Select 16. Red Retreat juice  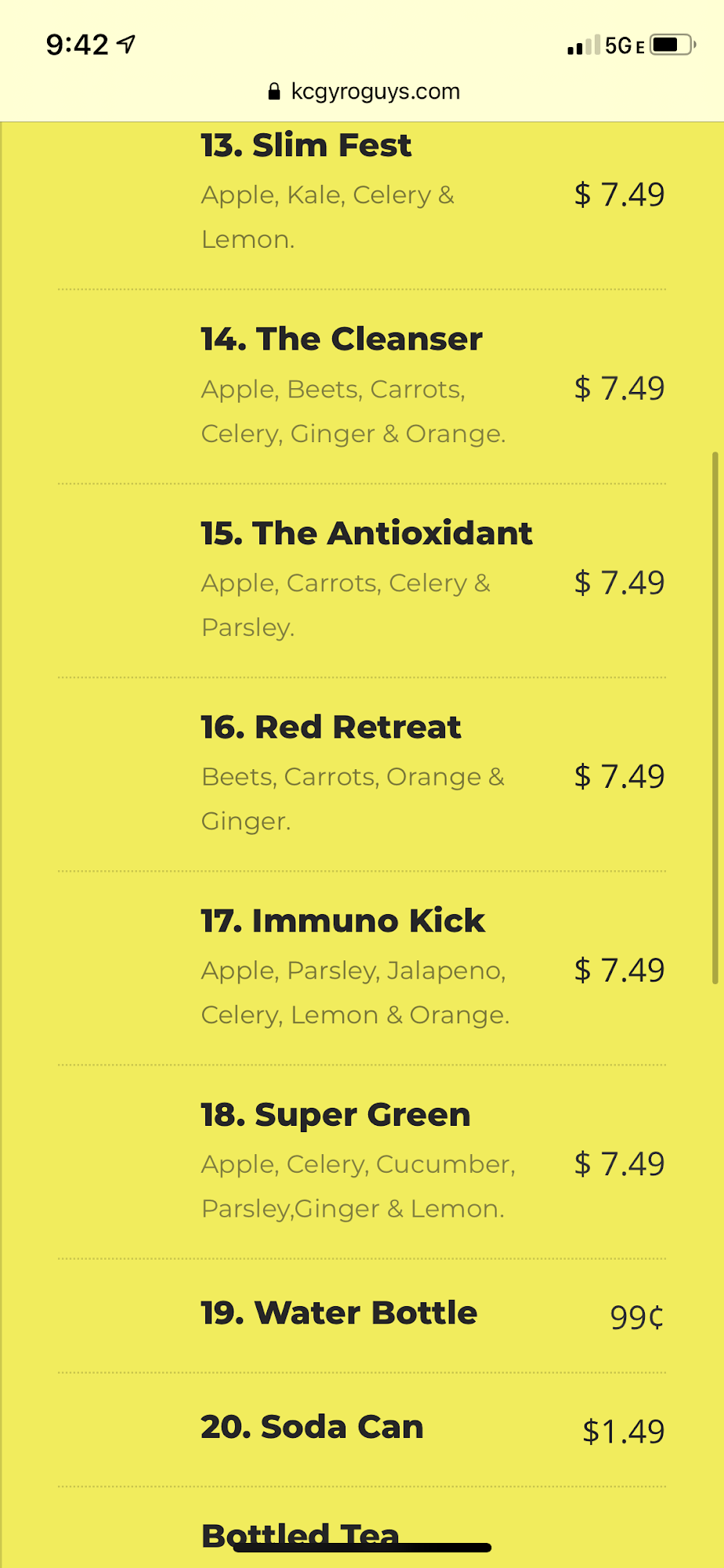330,727
